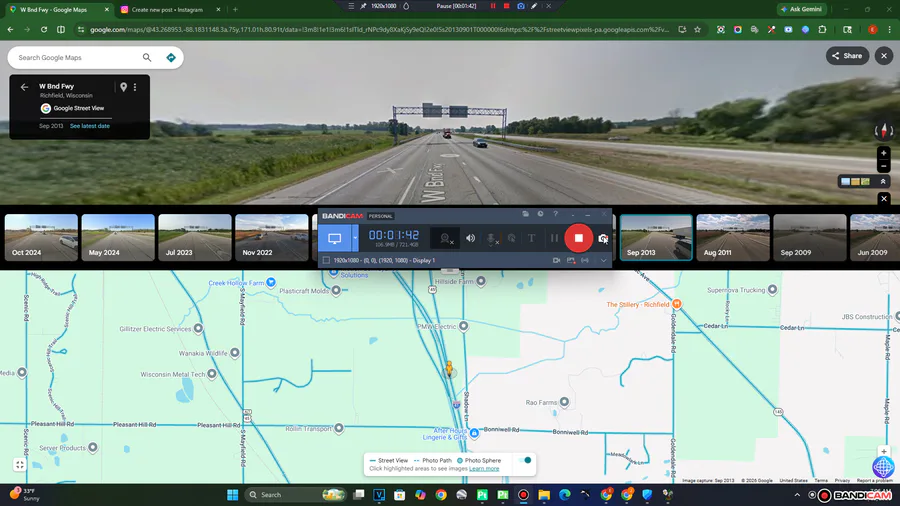Open a new browser tab

pyautogui.click(x=235, y=10)
